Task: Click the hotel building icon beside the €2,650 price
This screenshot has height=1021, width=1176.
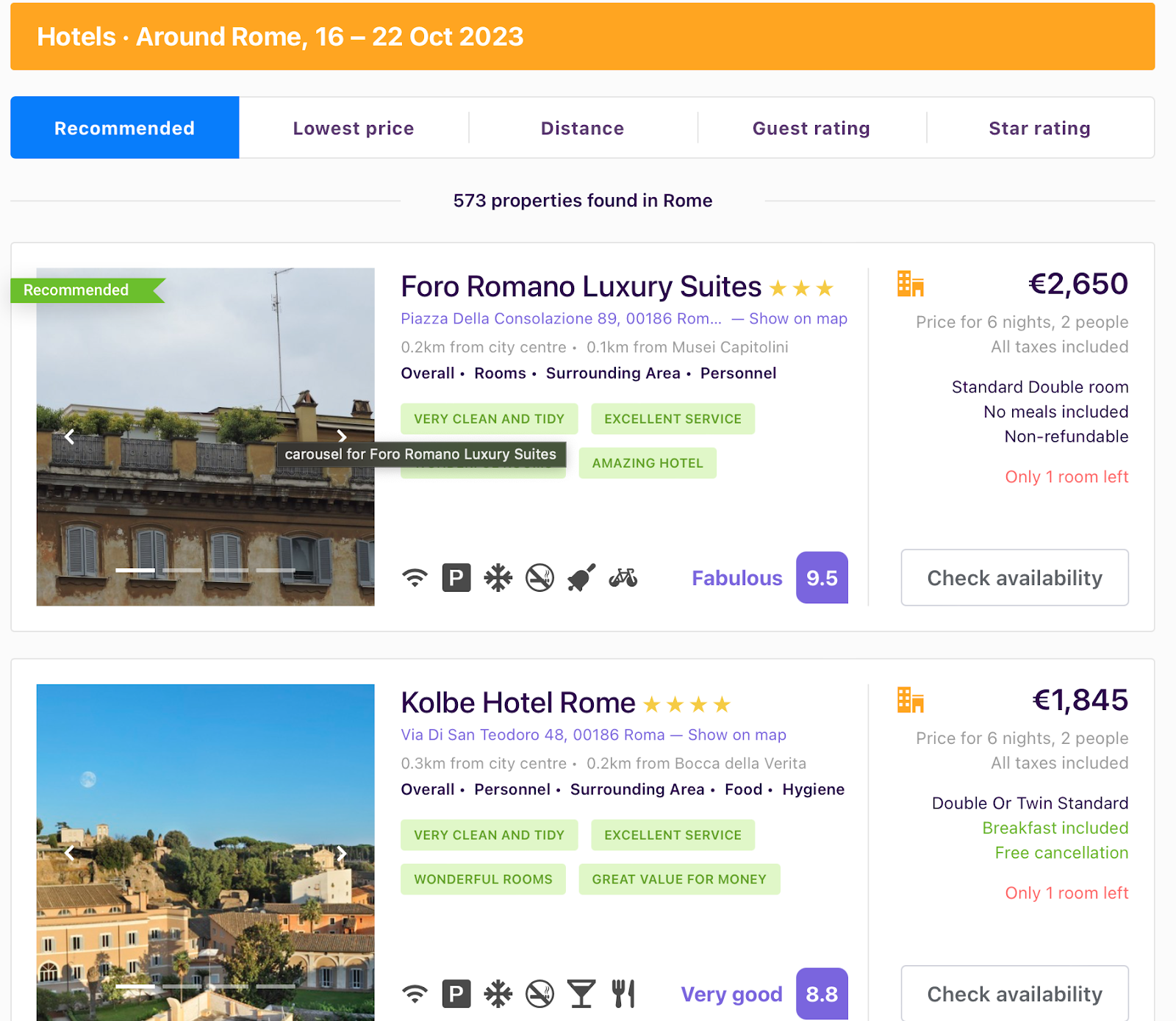Action: (910, 284)
